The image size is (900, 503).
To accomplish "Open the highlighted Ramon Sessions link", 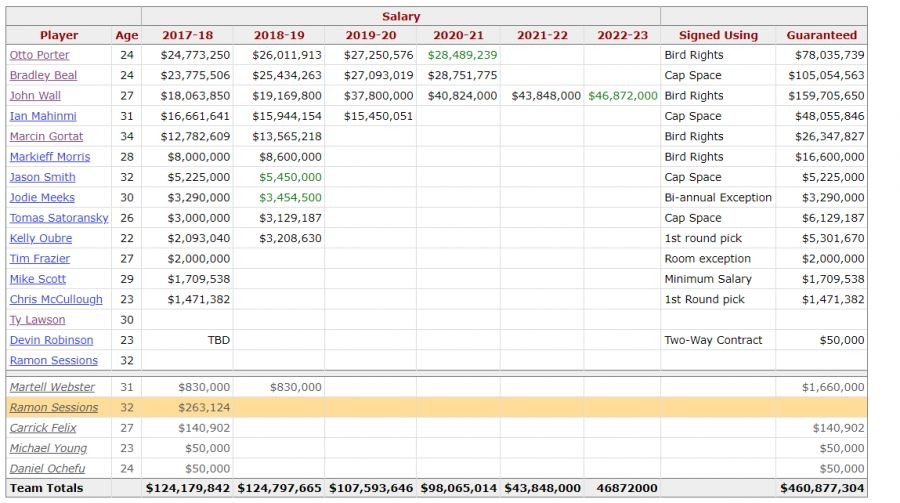I will click(x=54, y=407).
